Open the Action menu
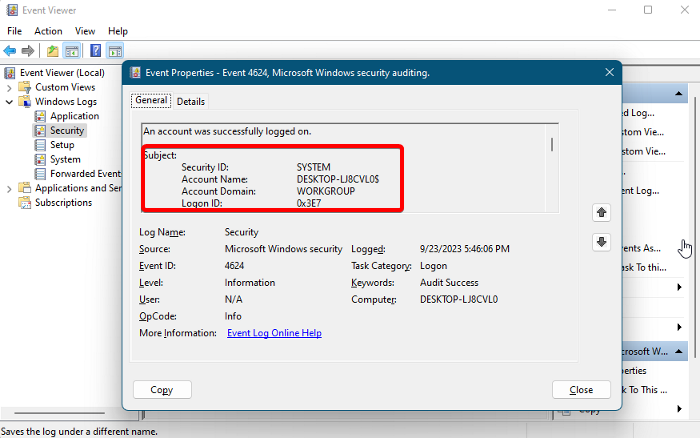 pos(48,31)
